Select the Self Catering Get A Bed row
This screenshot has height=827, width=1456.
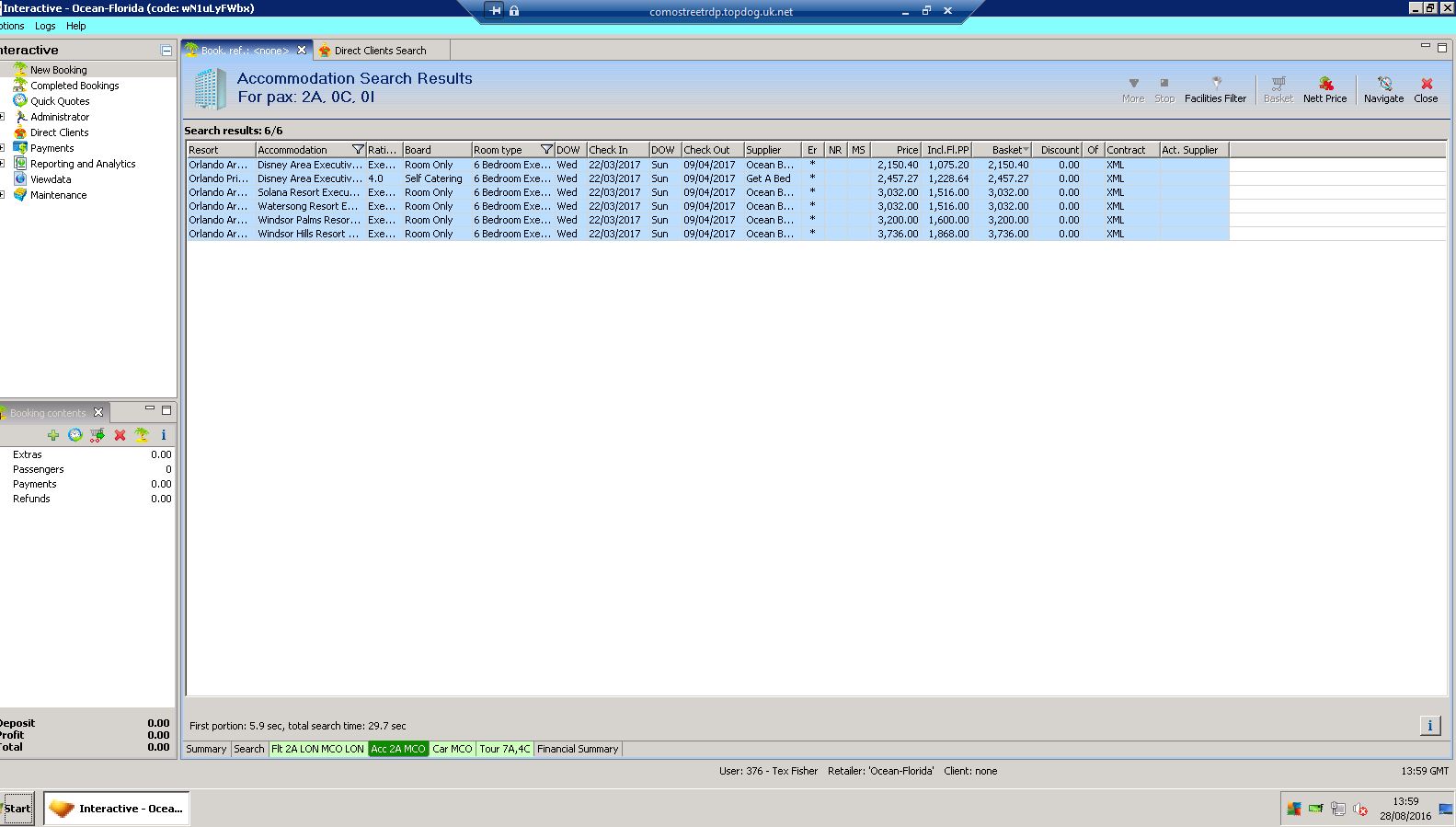pyautogui.click(x=707, y=178)
